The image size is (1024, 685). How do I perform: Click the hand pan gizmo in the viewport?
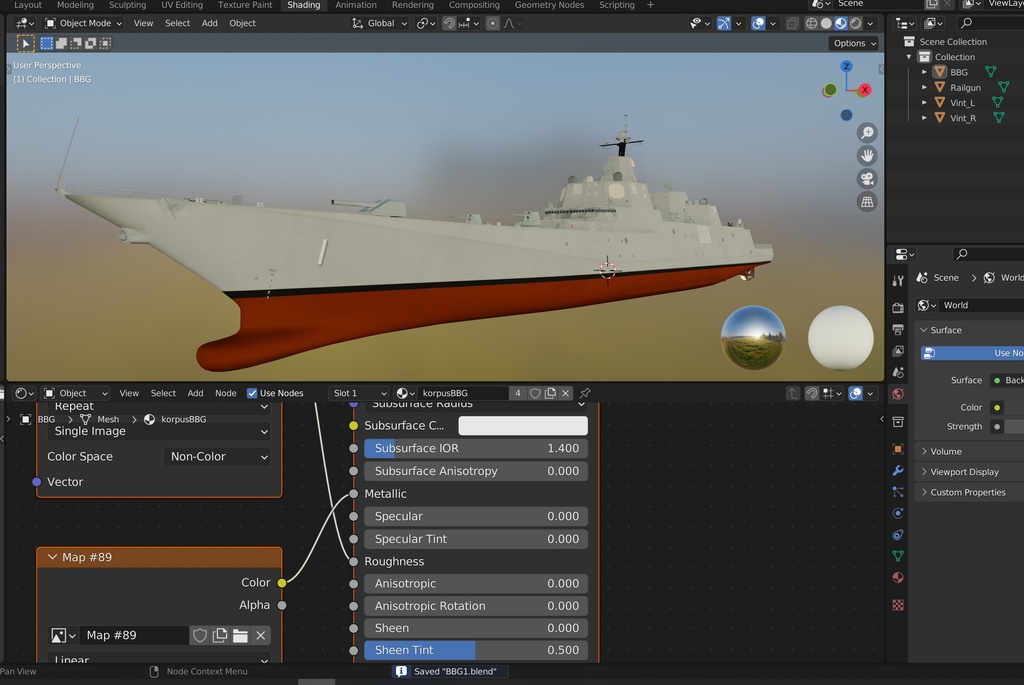[x=867, y=155]
